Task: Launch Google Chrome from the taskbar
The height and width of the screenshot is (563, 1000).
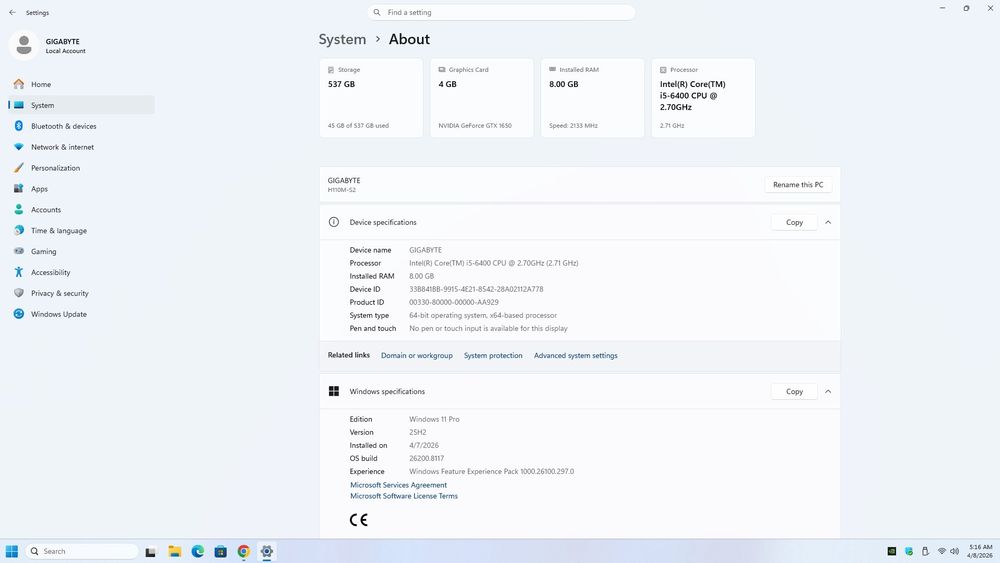Action: pos(244,552)
